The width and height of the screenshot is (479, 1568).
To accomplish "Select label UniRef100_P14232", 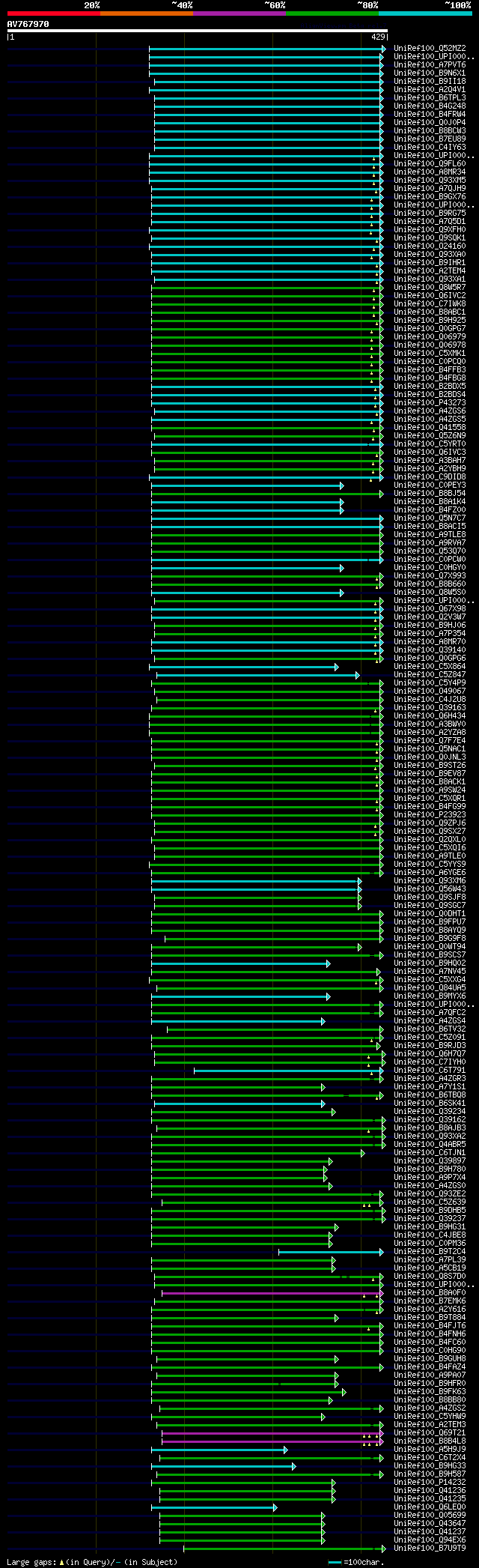I will point(430,1483).
